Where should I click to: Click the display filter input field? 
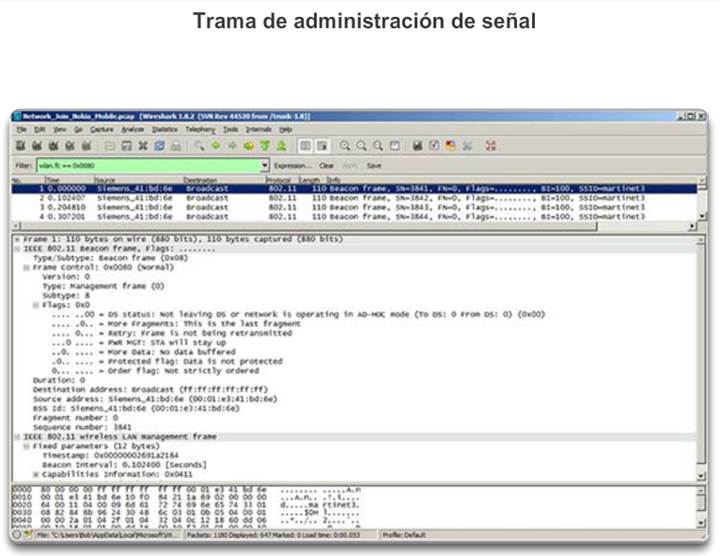(149, 165)
